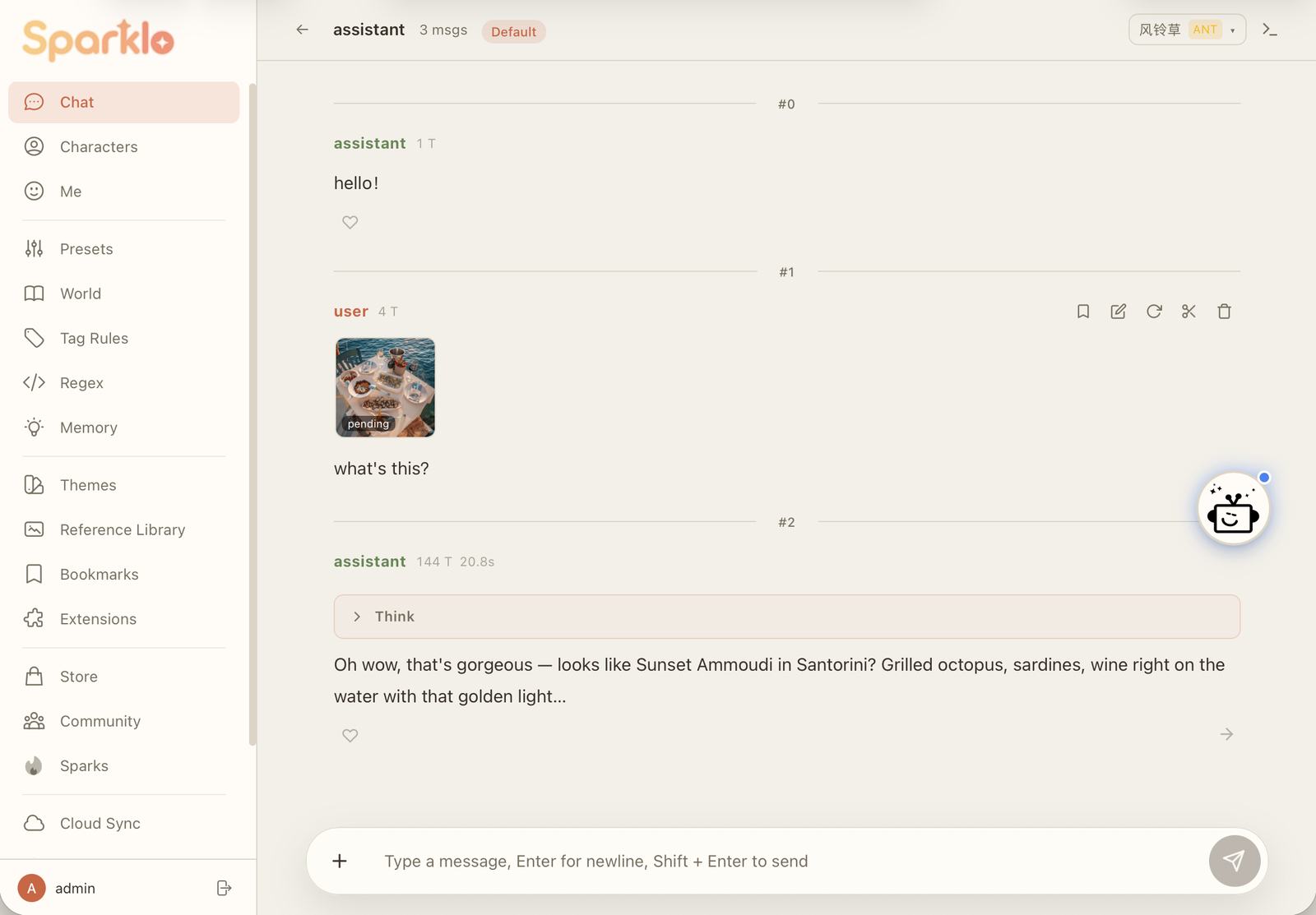Click the 'assistant' chat title
This screenshot has width=1316, height=915.
[368, 30]
